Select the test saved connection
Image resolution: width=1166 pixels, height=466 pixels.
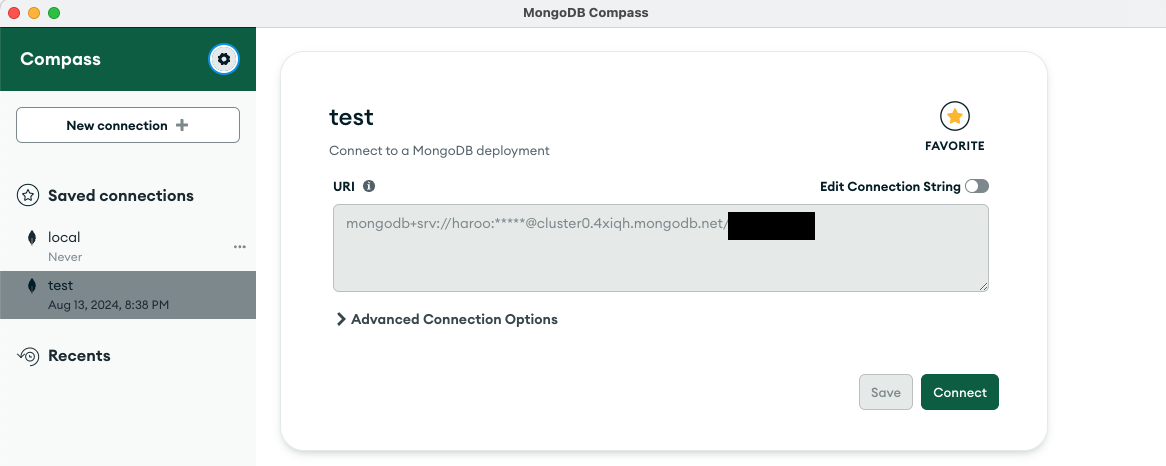point(128,295)
